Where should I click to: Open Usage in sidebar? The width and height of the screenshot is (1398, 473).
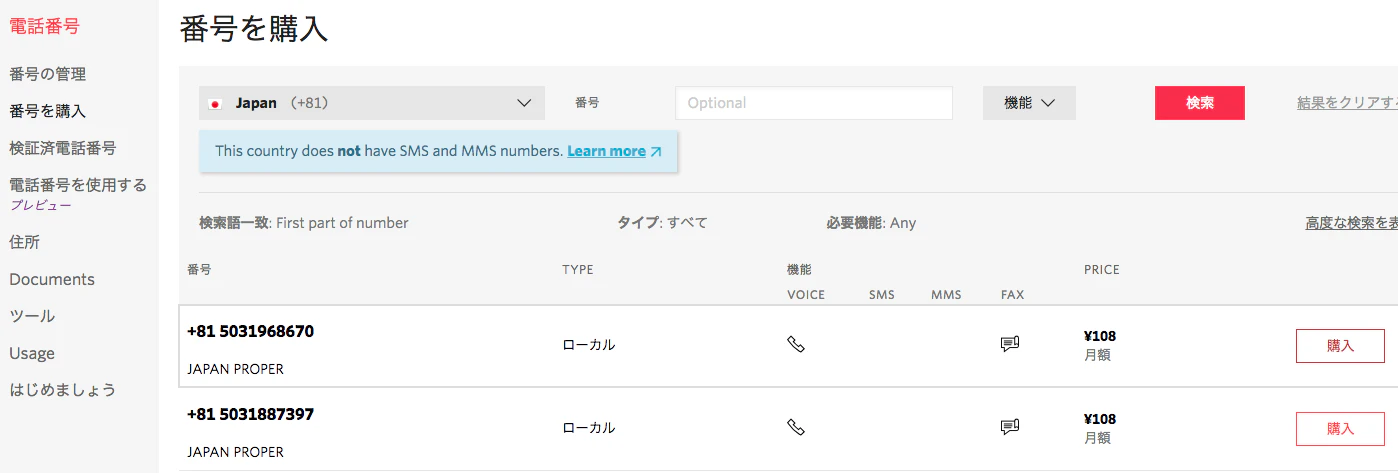coord(32,353)
